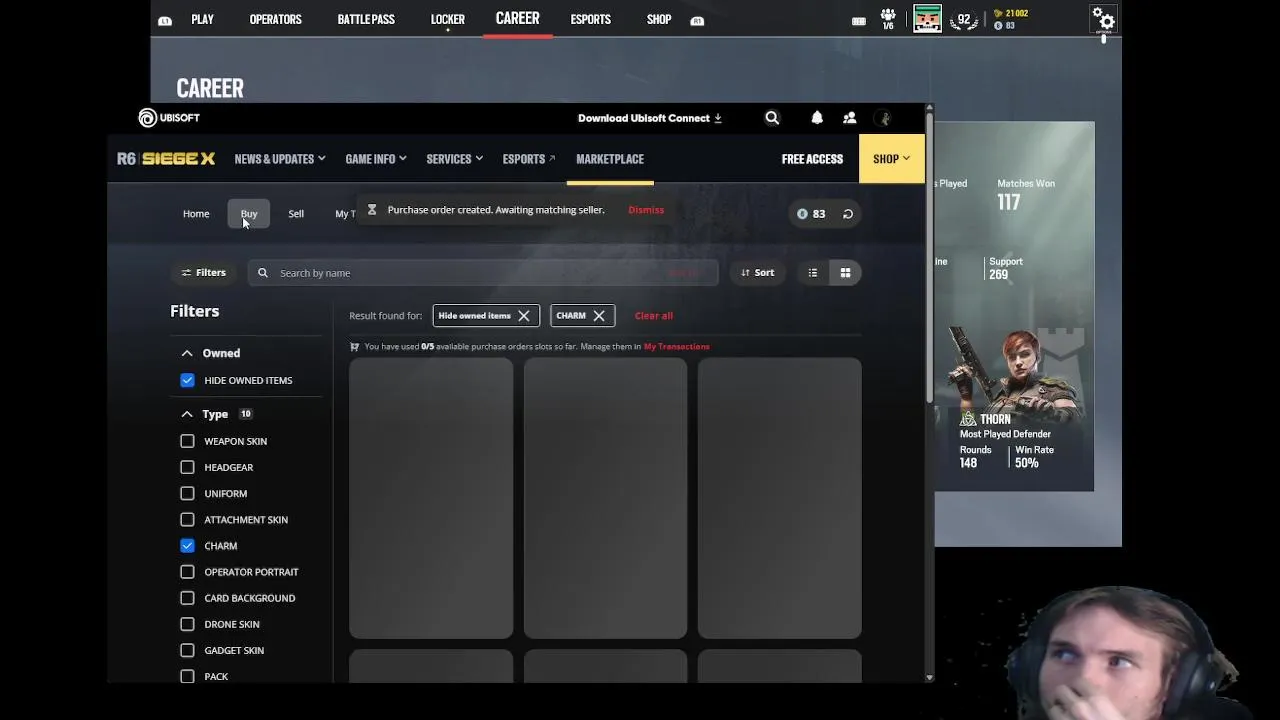This screenshot has height=720, width=1280.
Task: Enable the Gadget Skin filter
Action: pyautogui.click(x=187, y=650)
